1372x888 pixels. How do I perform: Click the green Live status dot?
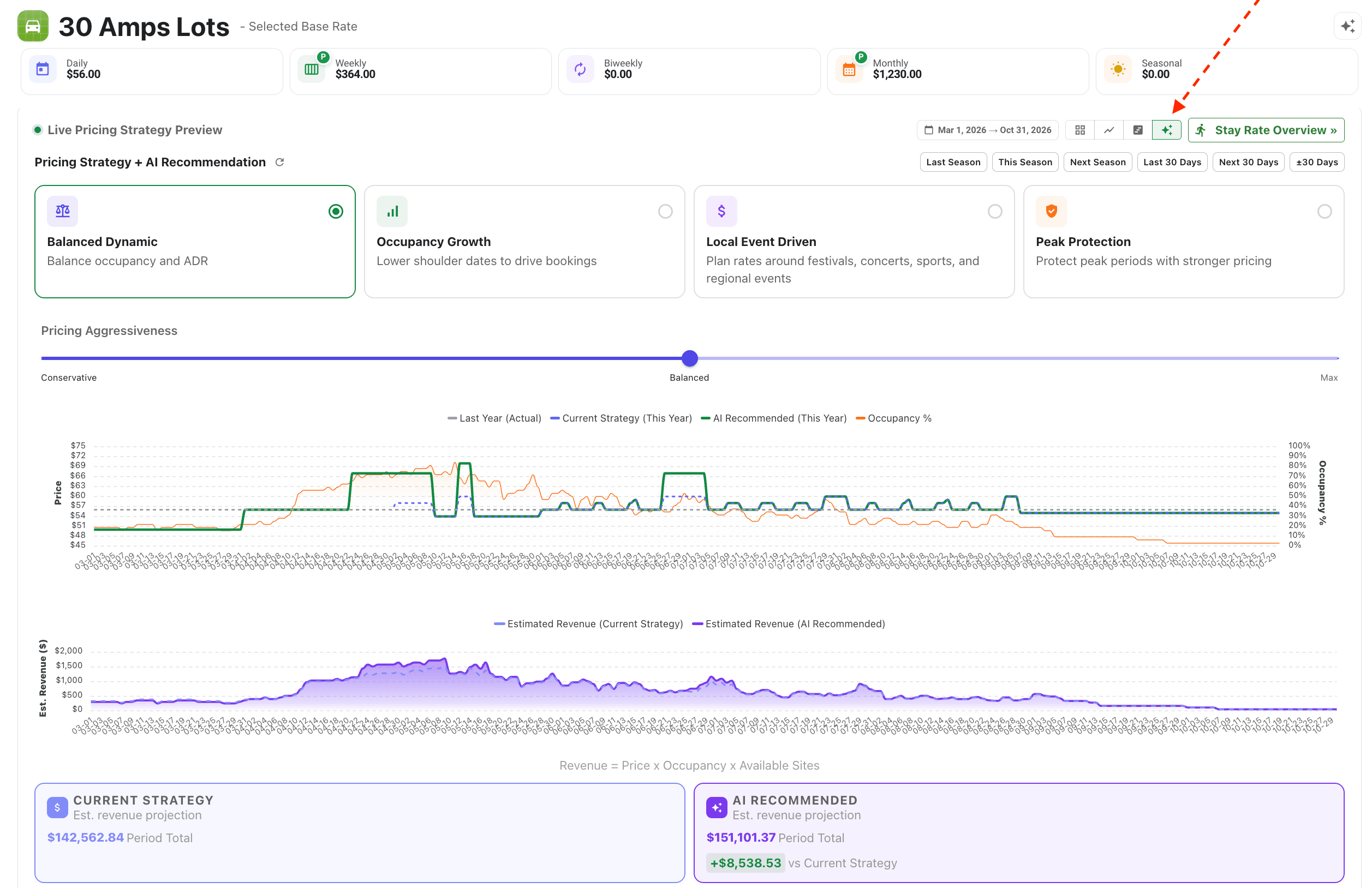point(38,130)
